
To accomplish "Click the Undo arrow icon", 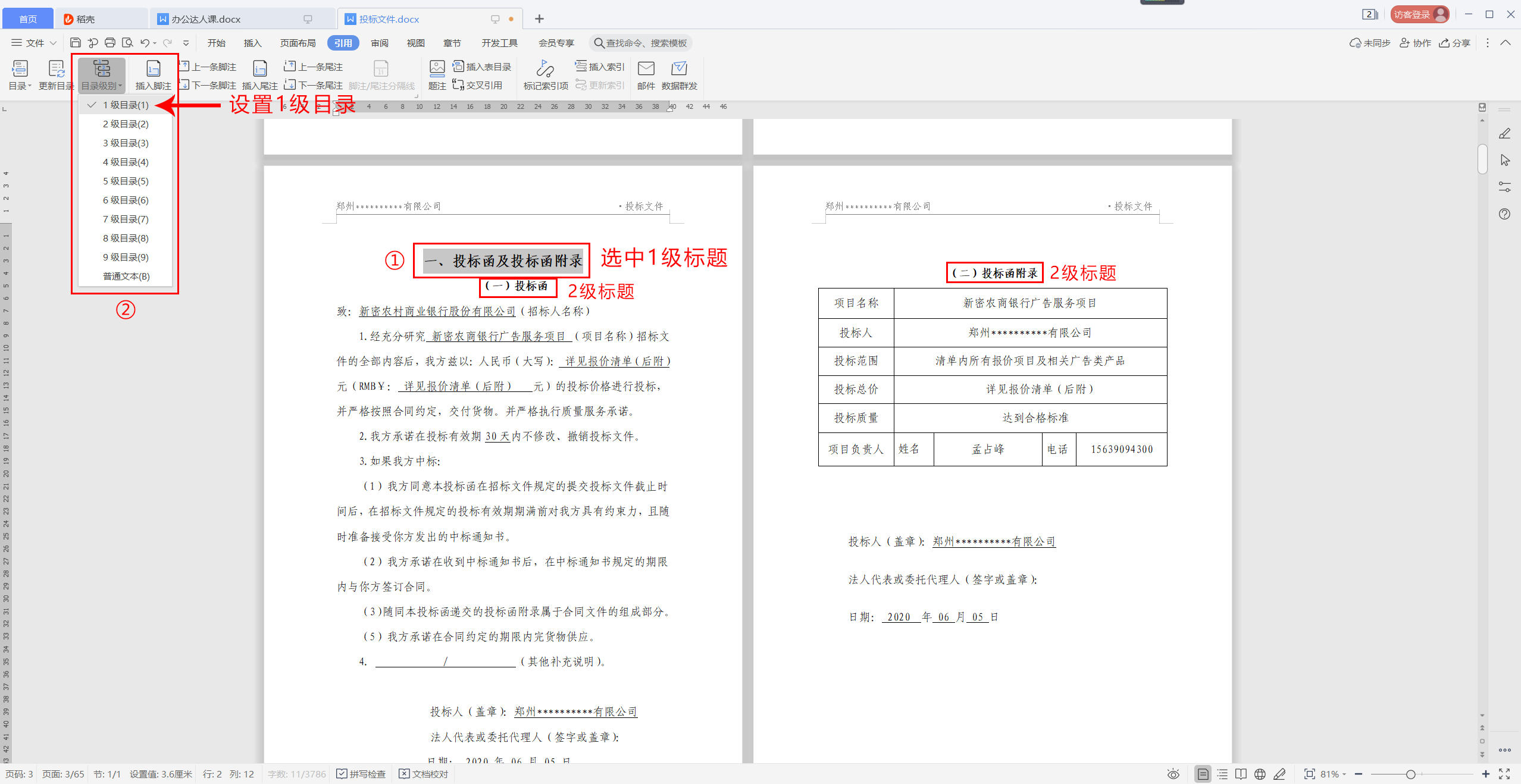I will tap(145, 43).
